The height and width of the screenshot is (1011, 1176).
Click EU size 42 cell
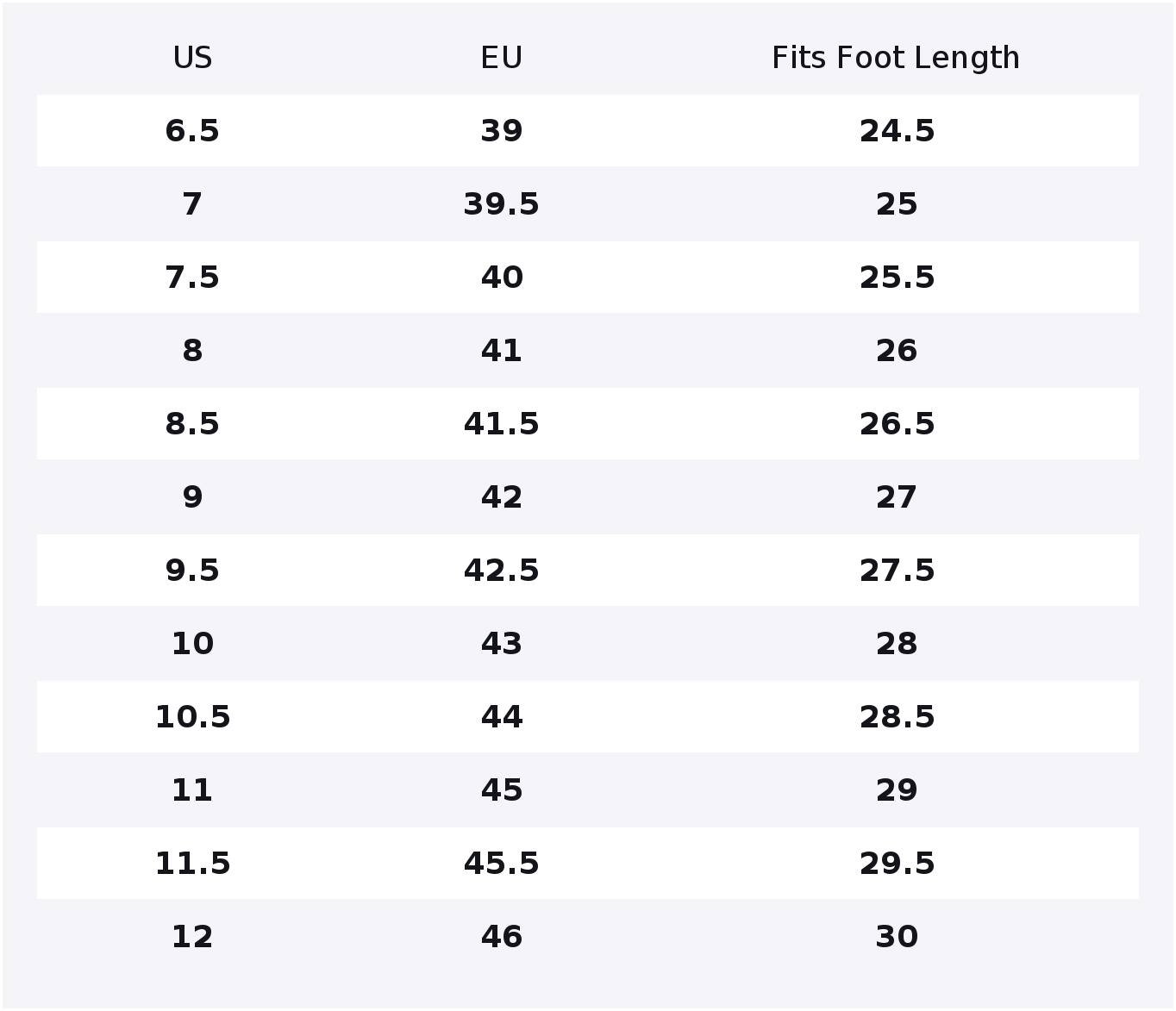pyautogui.click(x=501, y=497)
